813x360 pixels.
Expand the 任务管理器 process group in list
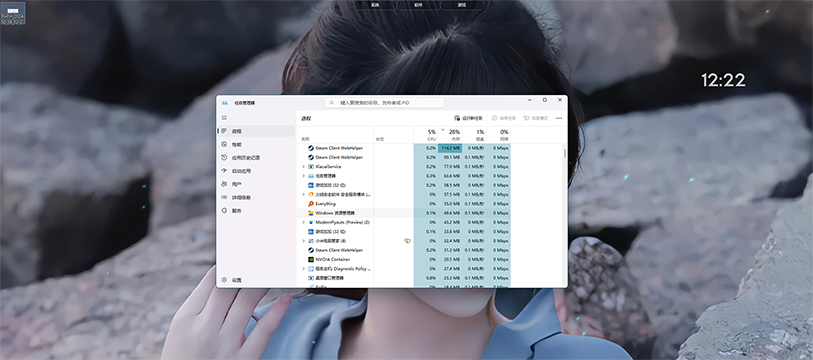point(303,176)
